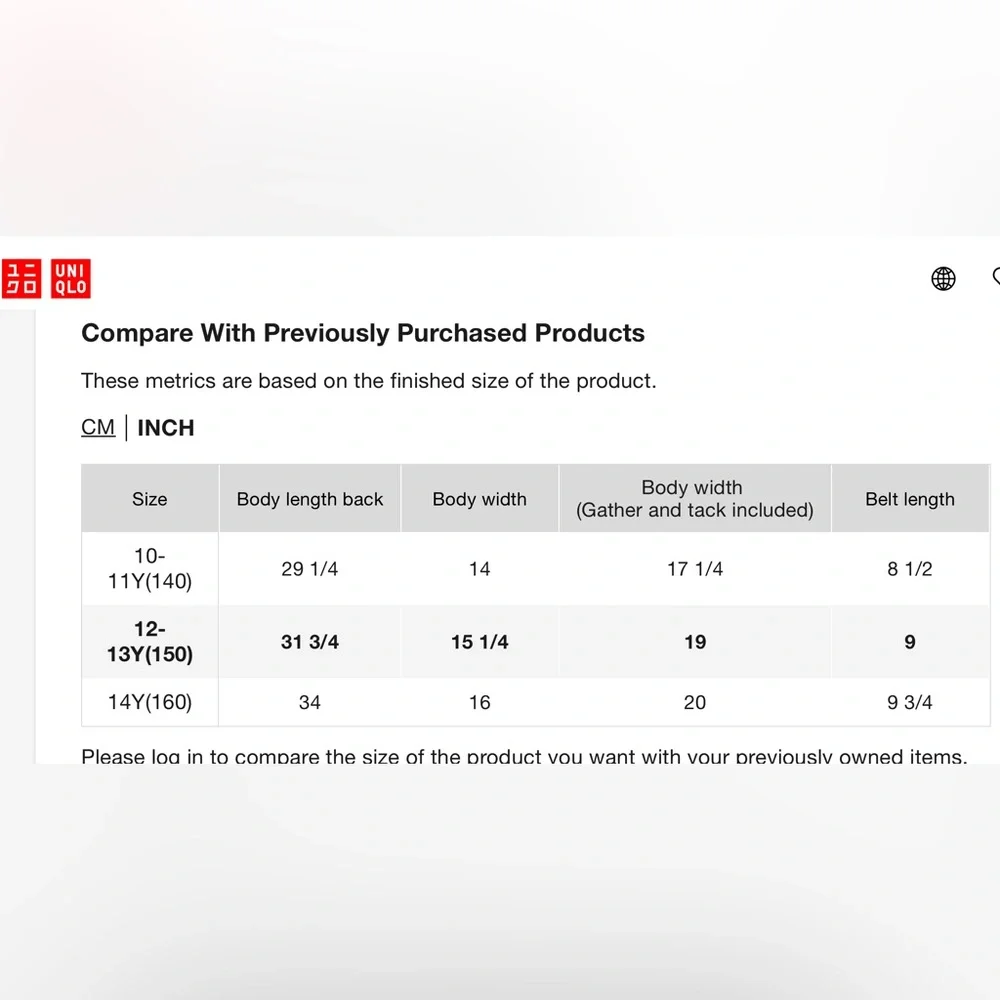Click the 15 1/4 body width value

tap(480, 642)
